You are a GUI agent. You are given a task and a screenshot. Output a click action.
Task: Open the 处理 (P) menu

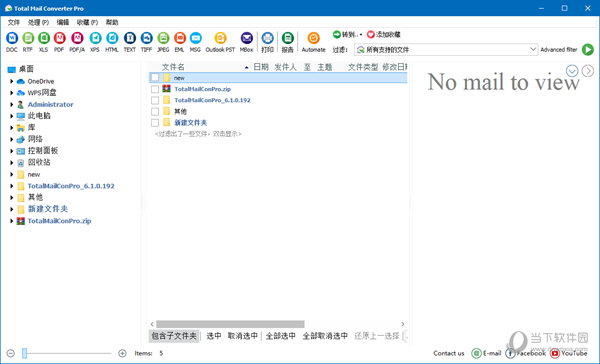[38, 22]
